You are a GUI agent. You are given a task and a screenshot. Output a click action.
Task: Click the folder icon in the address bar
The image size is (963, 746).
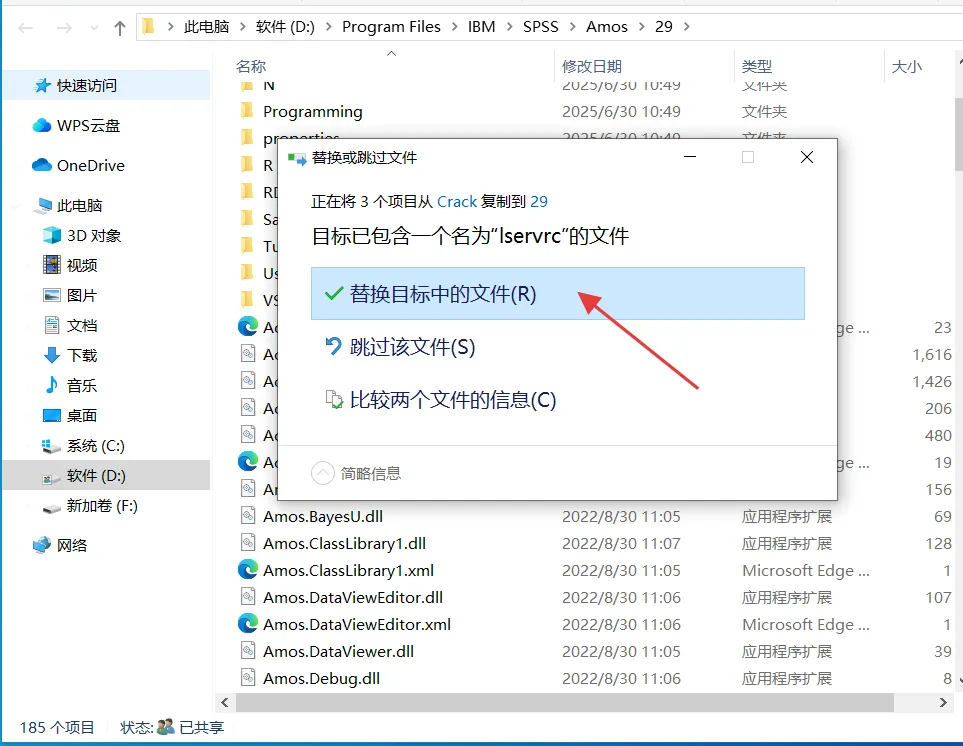(x=149, y=26)
